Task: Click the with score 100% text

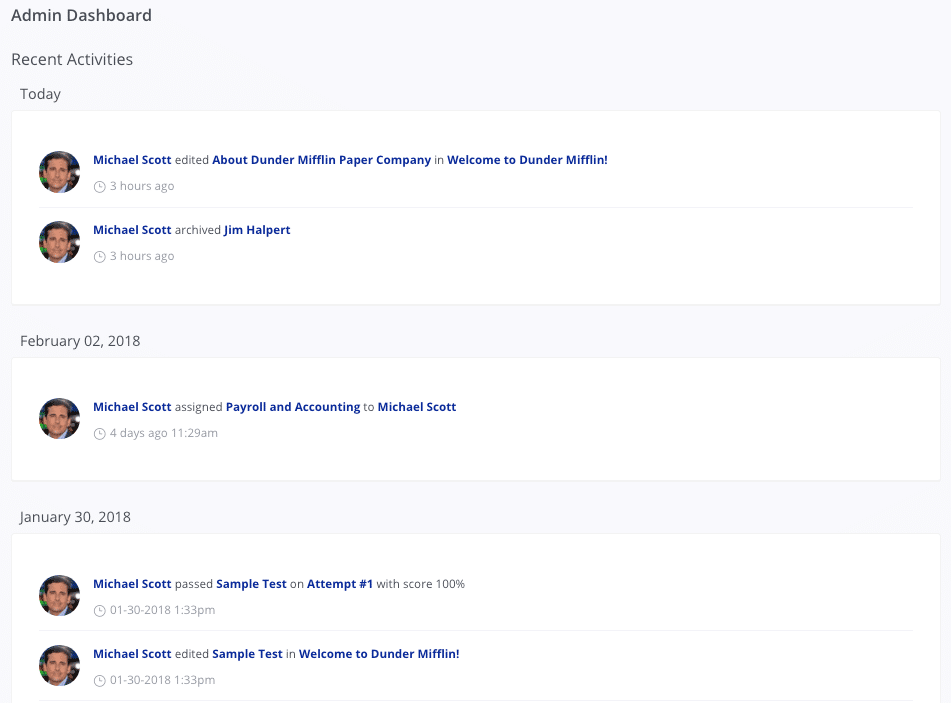Action: [x=420, y=584]
